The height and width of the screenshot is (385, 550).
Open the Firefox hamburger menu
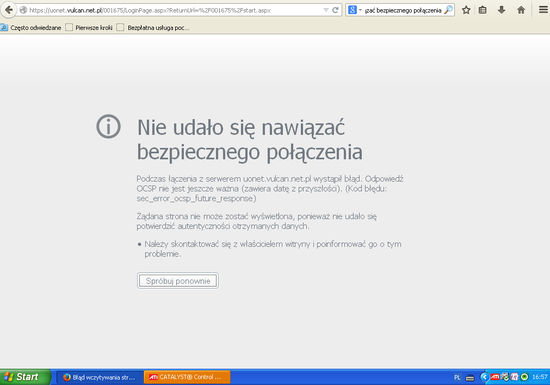point(543,10)
